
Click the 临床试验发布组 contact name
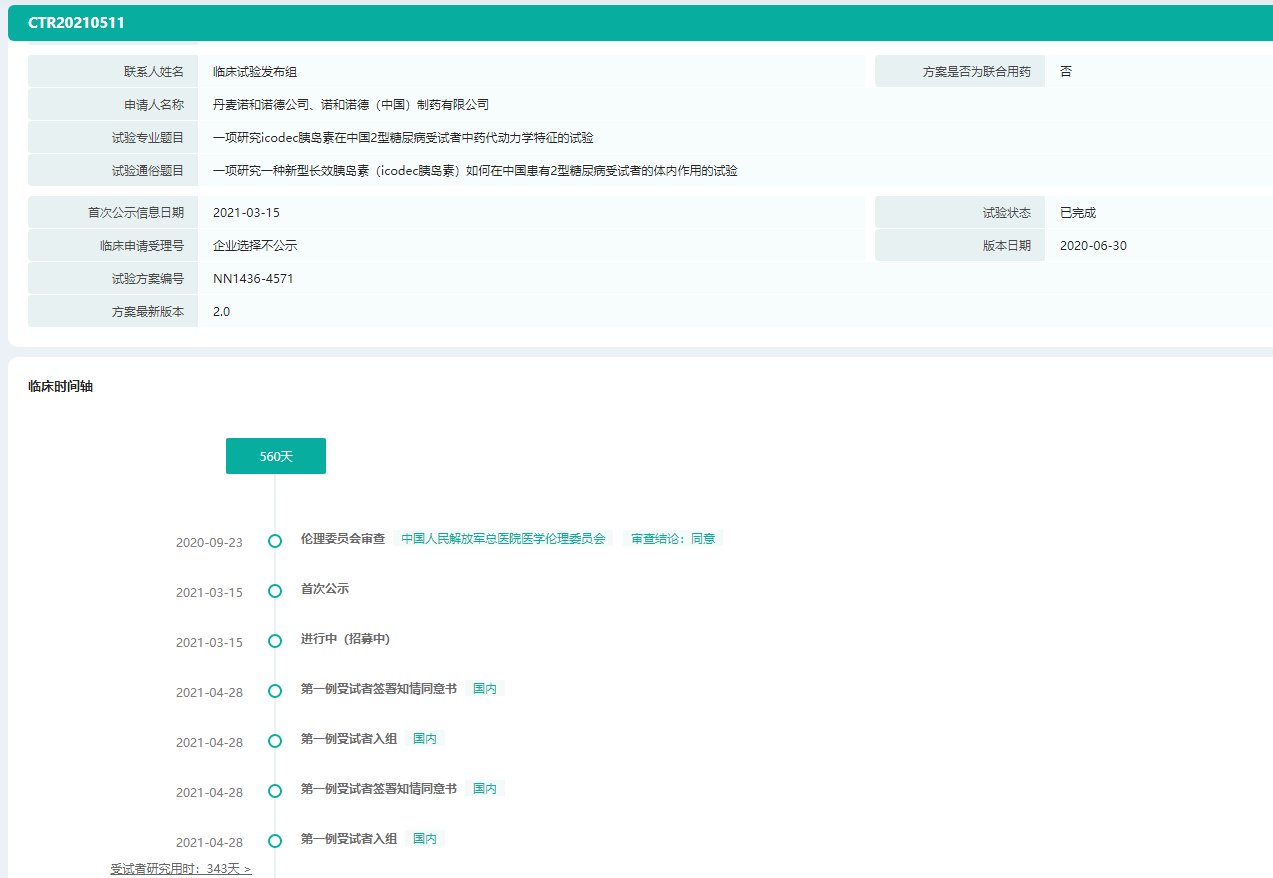255,72
